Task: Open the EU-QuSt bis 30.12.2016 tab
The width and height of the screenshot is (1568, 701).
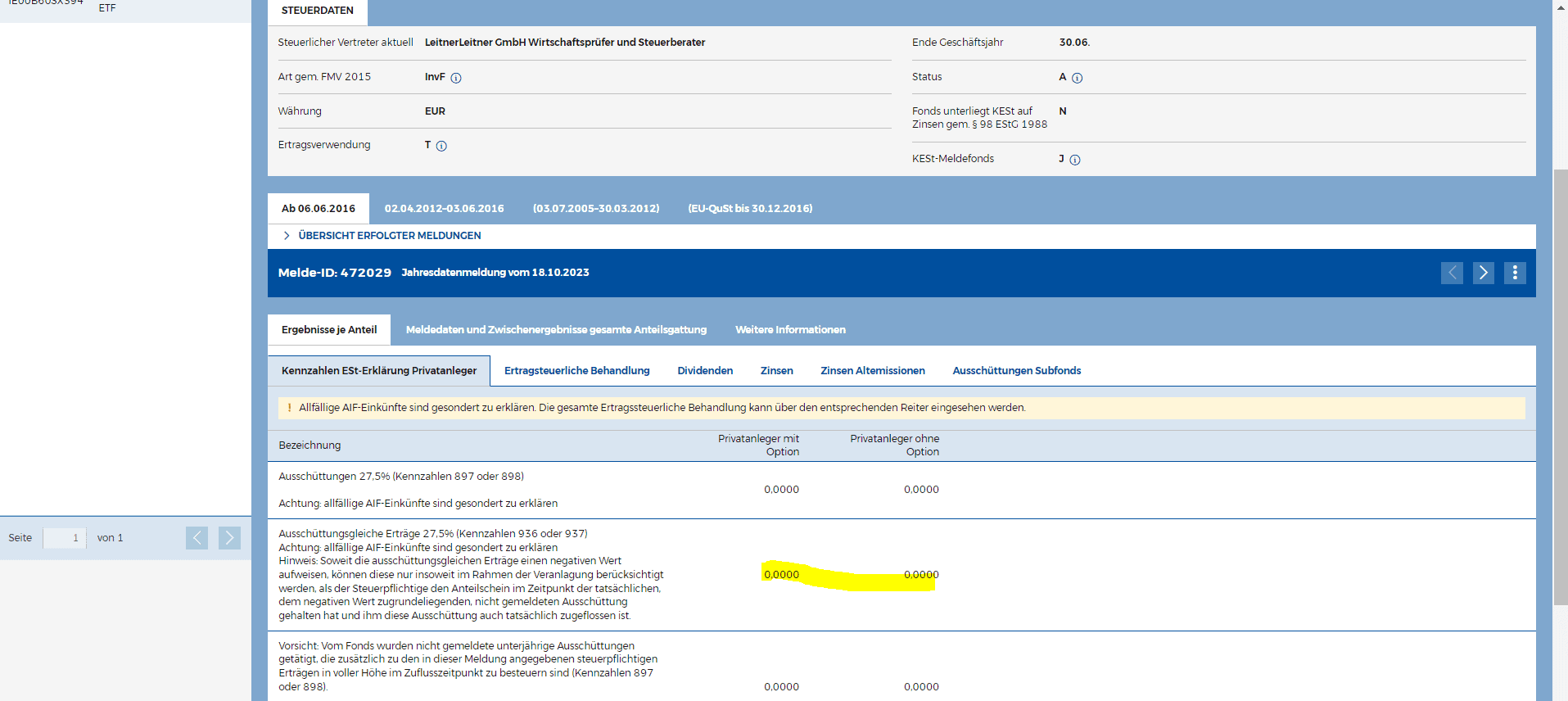Action: pos(750,209)
